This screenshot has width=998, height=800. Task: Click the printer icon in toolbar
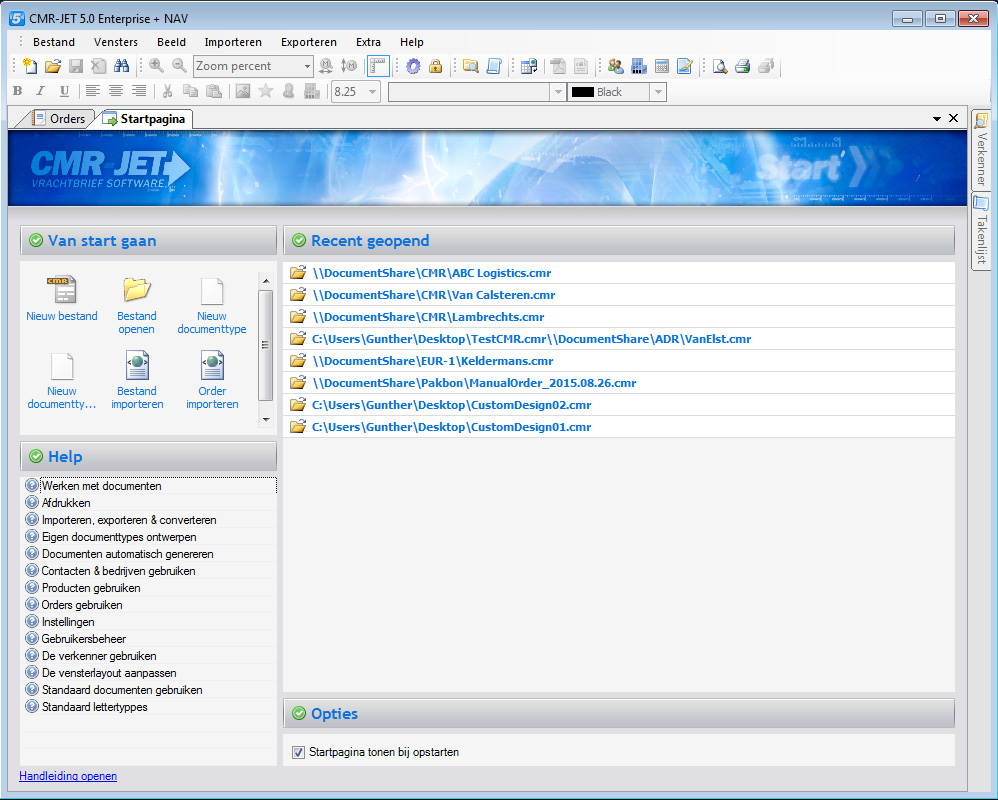click(743, 67)
